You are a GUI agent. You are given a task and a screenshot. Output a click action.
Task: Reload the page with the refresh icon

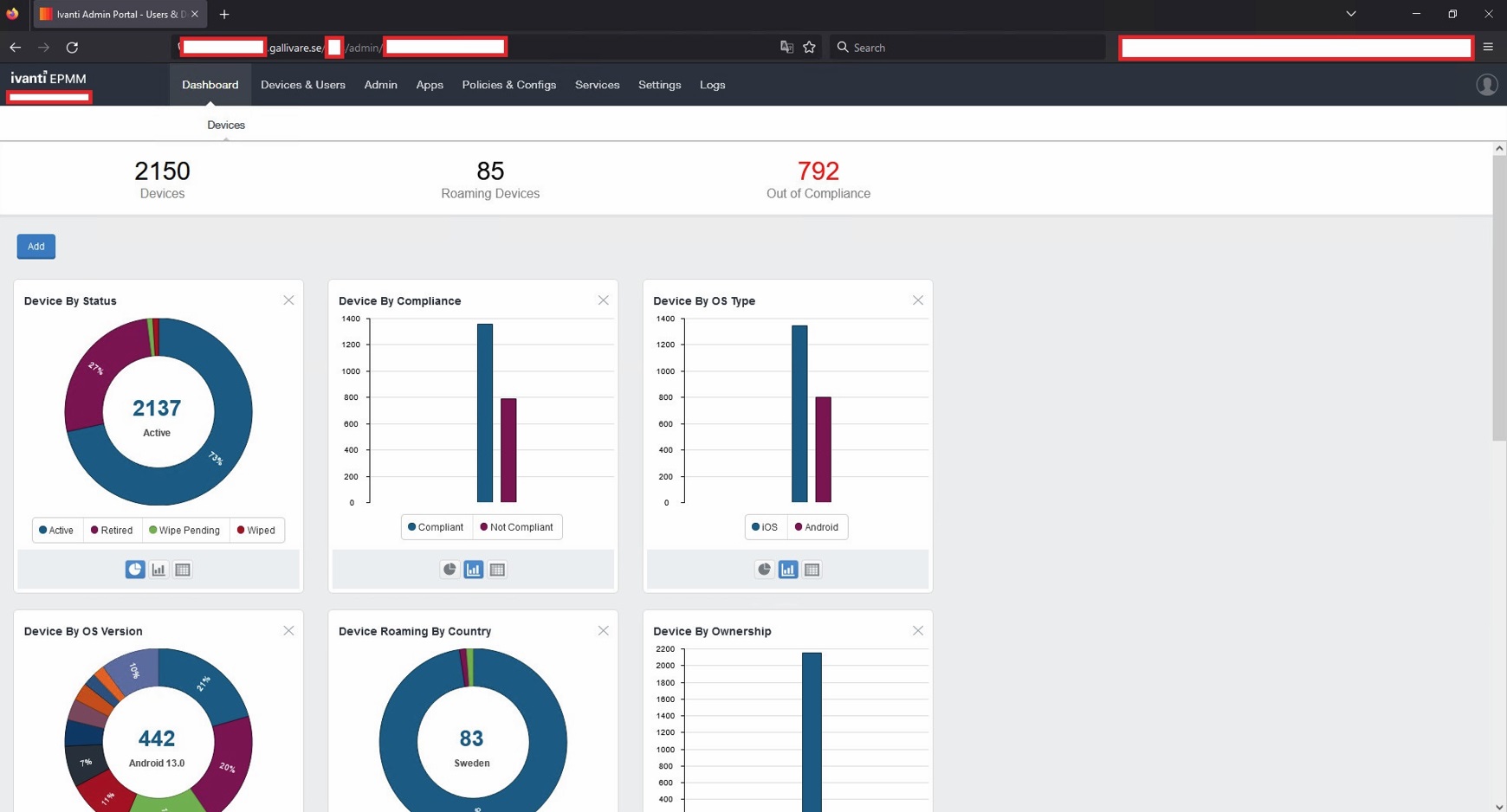pos(72,48)
